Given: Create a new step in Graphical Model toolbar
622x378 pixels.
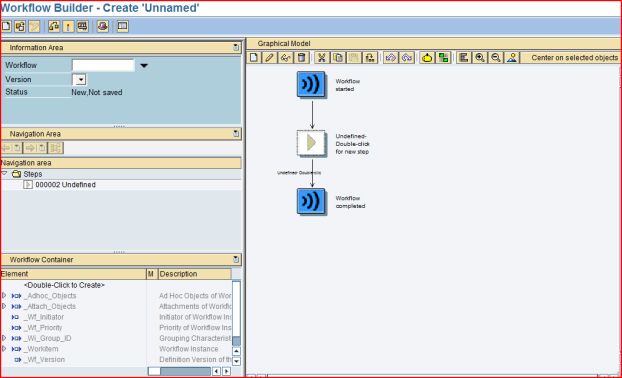Looking at the screenshot, I should [254, 58].
